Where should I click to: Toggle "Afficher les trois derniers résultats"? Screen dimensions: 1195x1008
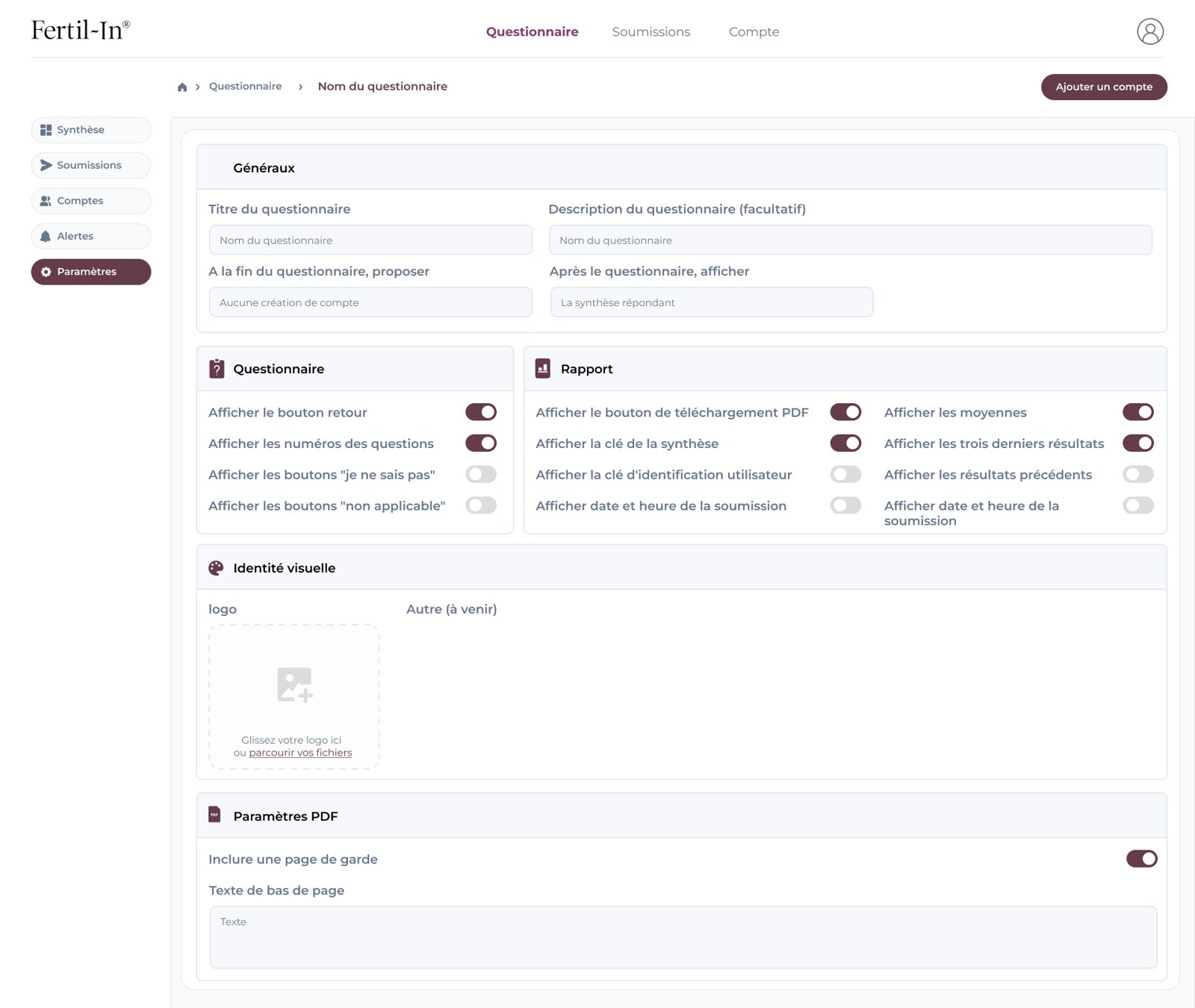coord(1138,444)
